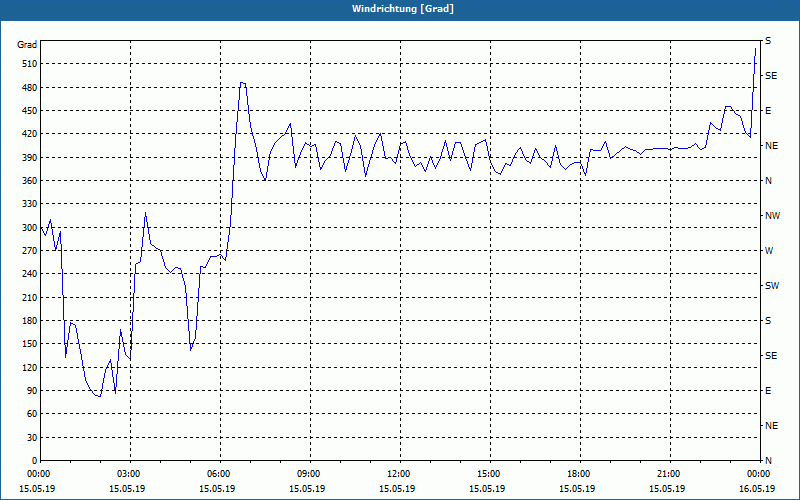The height and width of the screenshot is (500, 800).
Task: Pick the 210 label on the degree axis
Action: (30, 297)
